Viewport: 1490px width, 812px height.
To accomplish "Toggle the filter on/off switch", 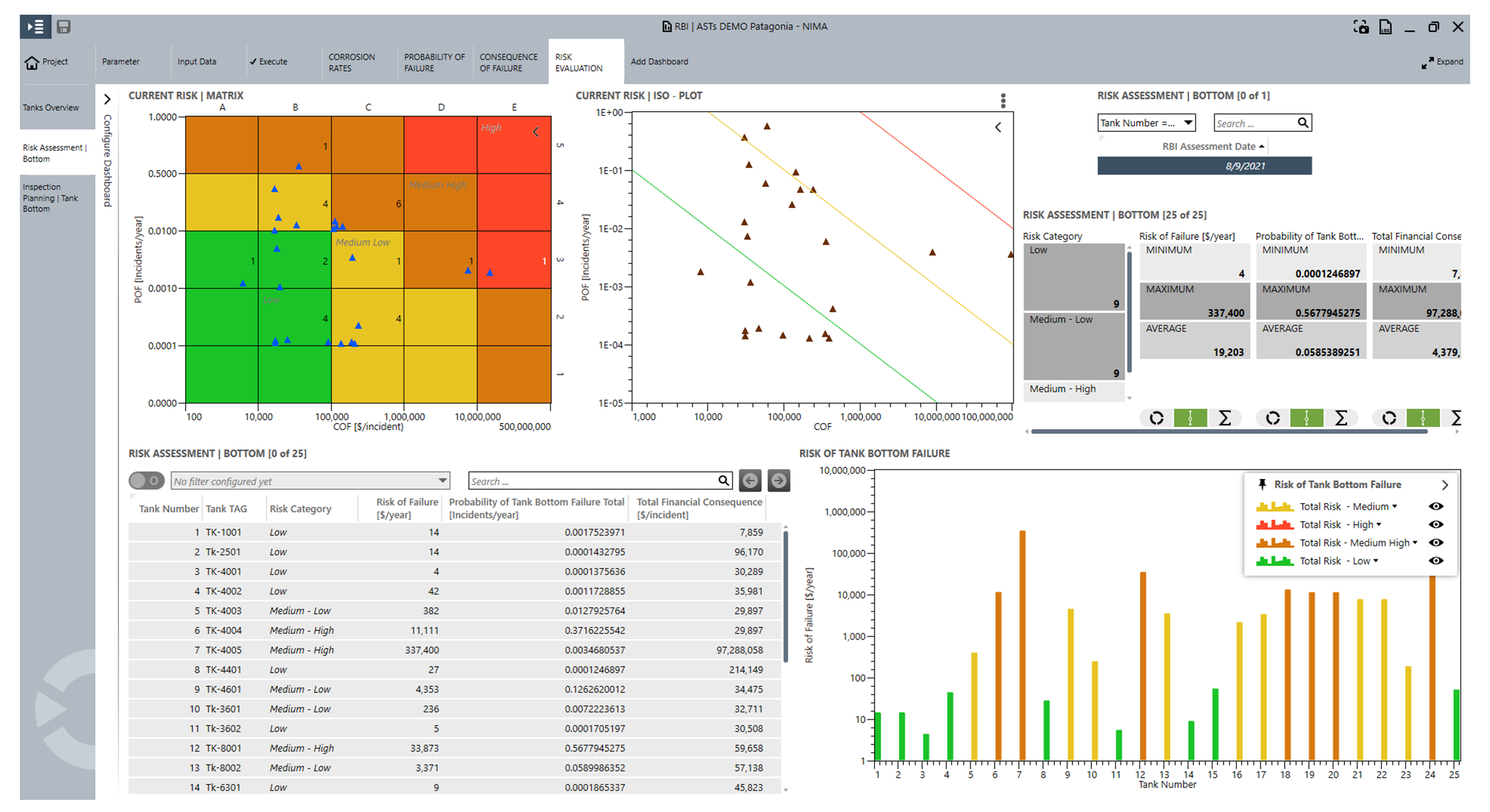I will click(146, 480).
